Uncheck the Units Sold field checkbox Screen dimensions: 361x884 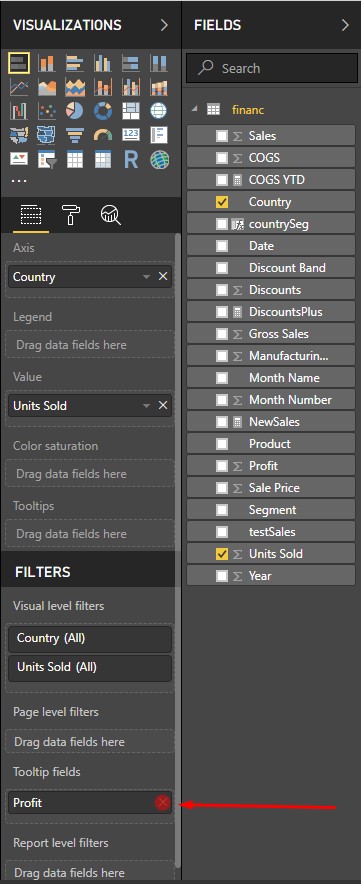(x=222, y=554)
